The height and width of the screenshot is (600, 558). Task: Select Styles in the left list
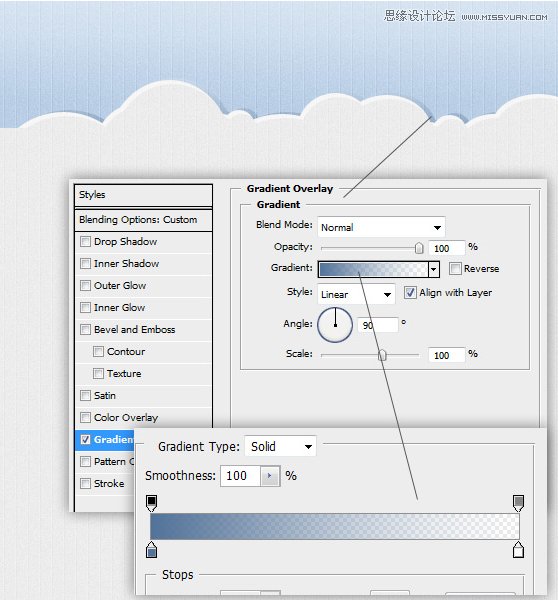tap(144, 195)
